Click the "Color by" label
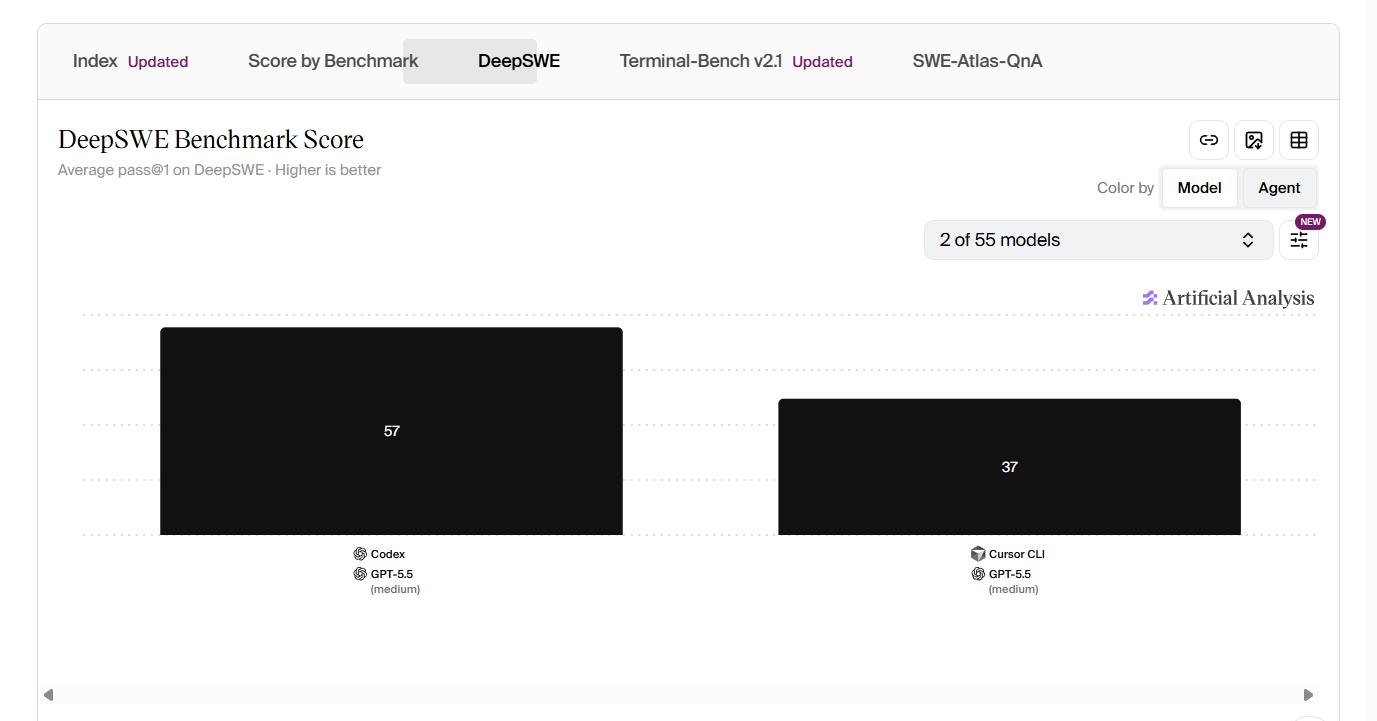The width and height of the screenshot is (1377, 721). [1125, 188]
